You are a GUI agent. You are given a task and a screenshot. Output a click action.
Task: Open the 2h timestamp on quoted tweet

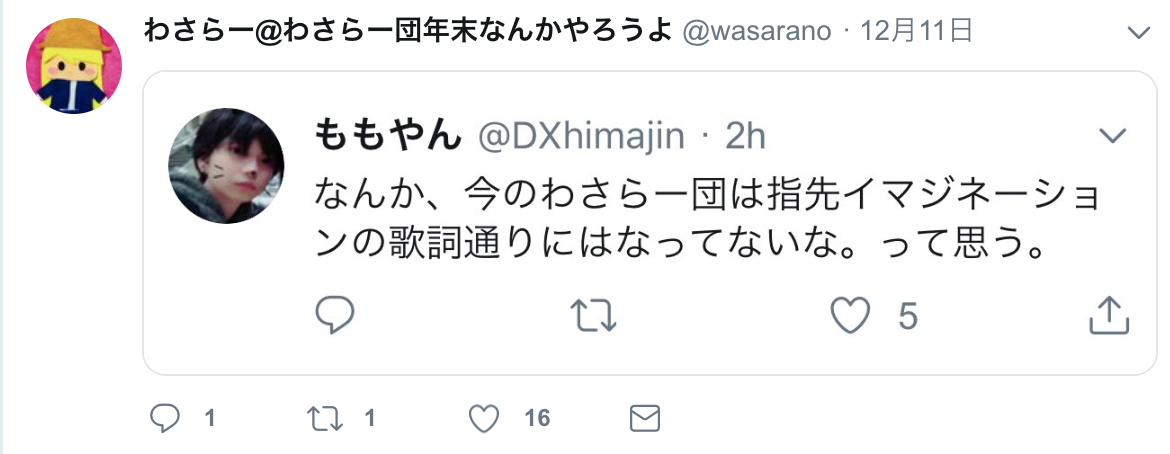coord(745,137)
